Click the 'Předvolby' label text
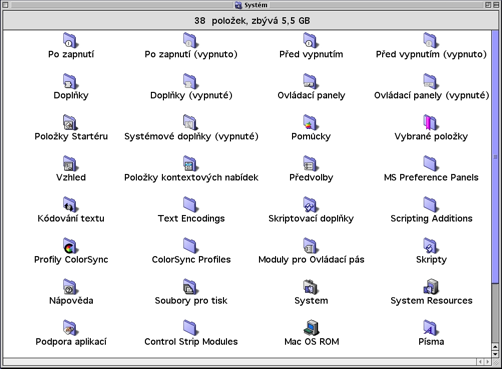The width and height of the screenshot is (502, 369). [311, 177]
